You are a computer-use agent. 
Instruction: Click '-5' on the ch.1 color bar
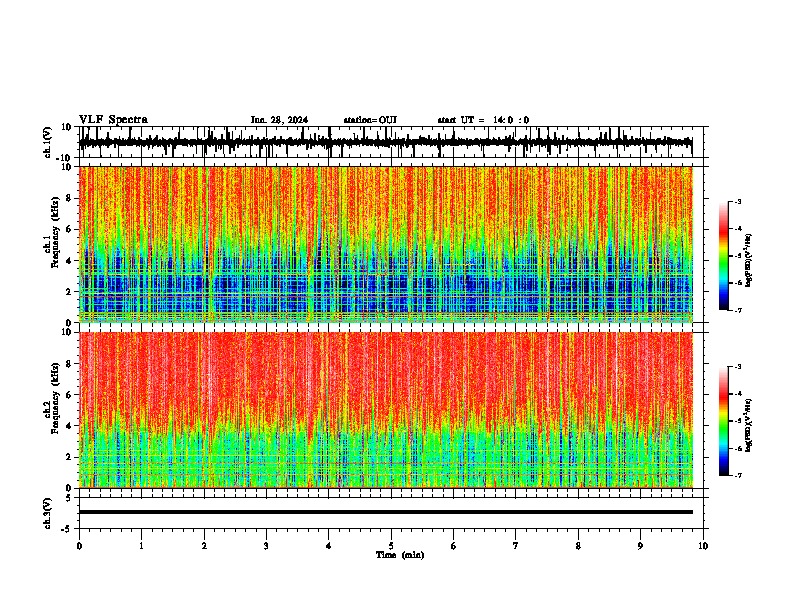[x=737, y=256]
